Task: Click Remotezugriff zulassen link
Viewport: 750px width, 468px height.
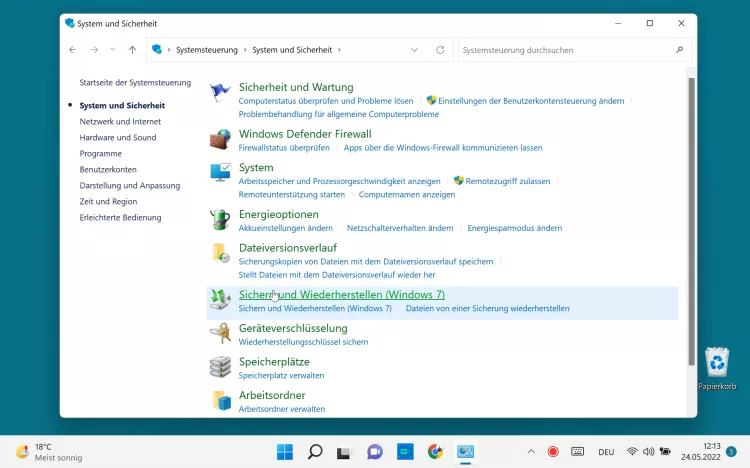Action: [x=507, y=181]
